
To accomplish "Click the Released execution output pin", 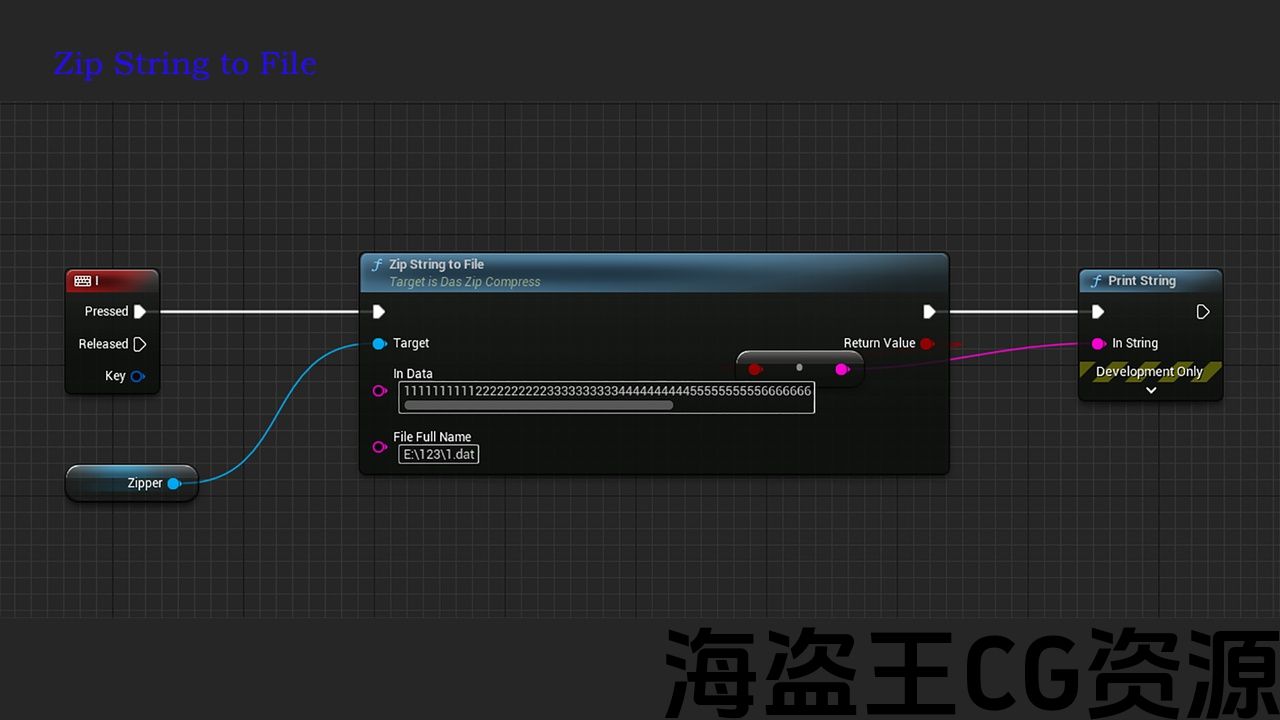I will coord(140,344).
